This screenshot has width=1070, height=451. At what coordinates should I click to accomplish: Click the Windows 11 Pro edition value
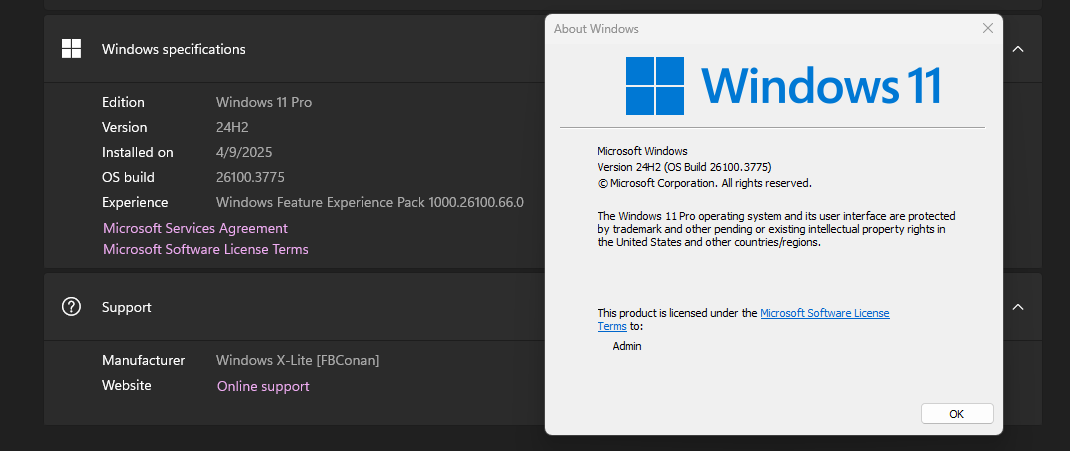[263, 102]
